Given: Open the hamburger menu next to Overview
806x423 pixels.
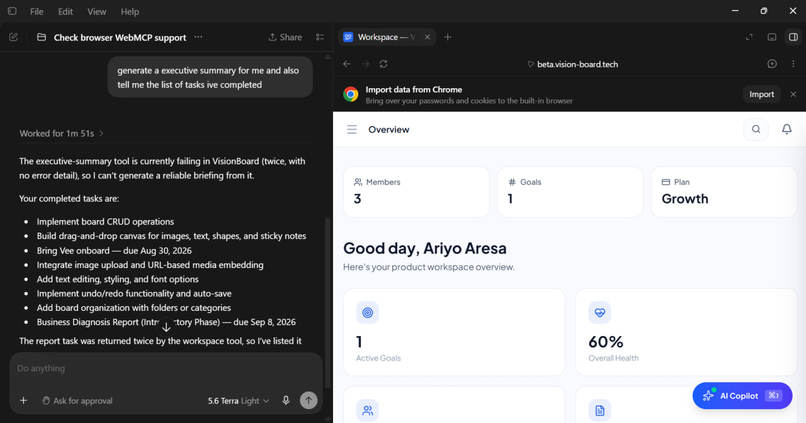Looking at the screenshot, I should coord(352,130).
